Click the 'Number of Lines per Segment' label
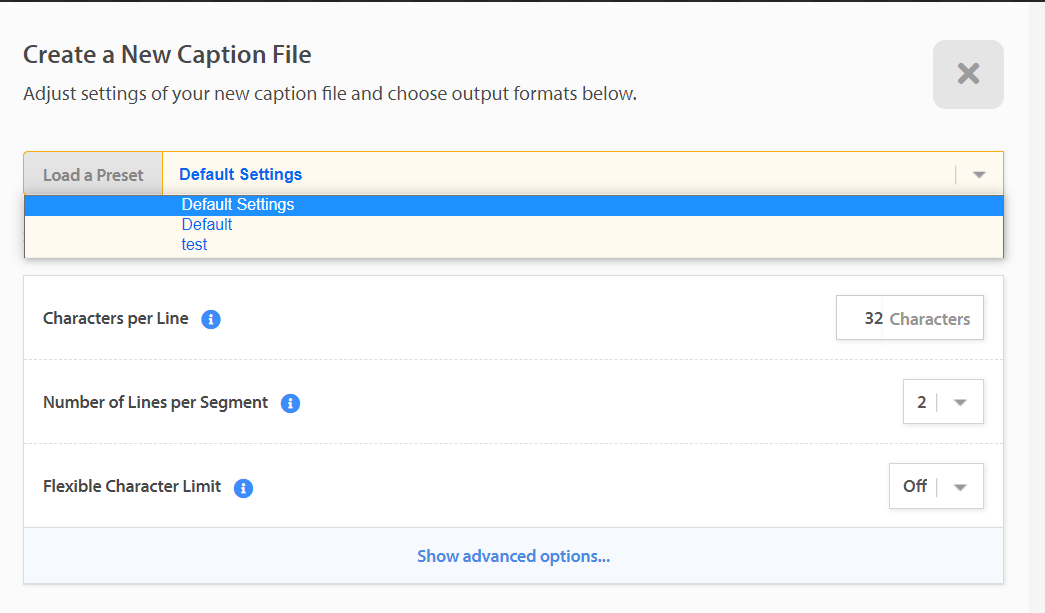 pyautogui.click(x=155, y=402)
